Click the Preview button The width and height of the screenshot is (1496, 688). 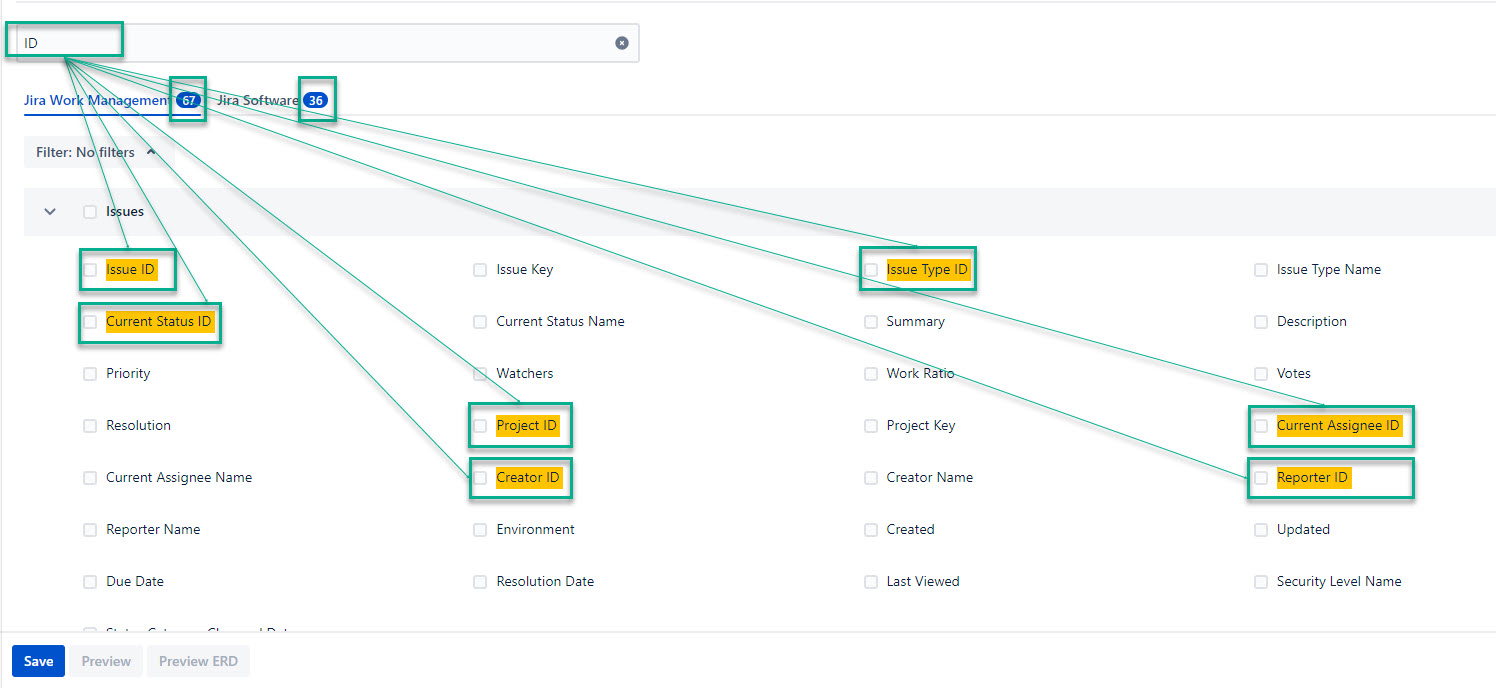click(106, 661)
